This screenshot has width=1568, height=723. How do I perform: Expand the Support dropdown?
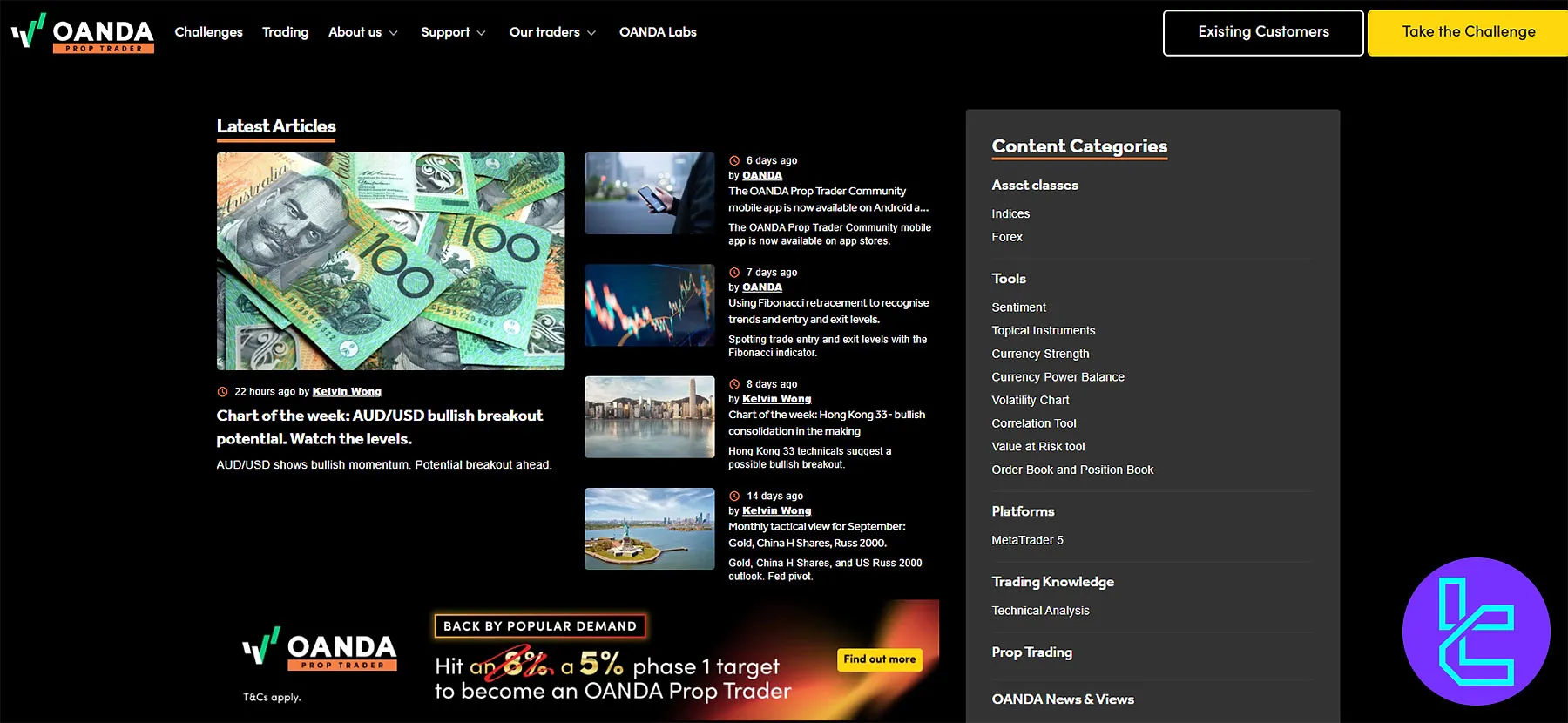(453, 32)
